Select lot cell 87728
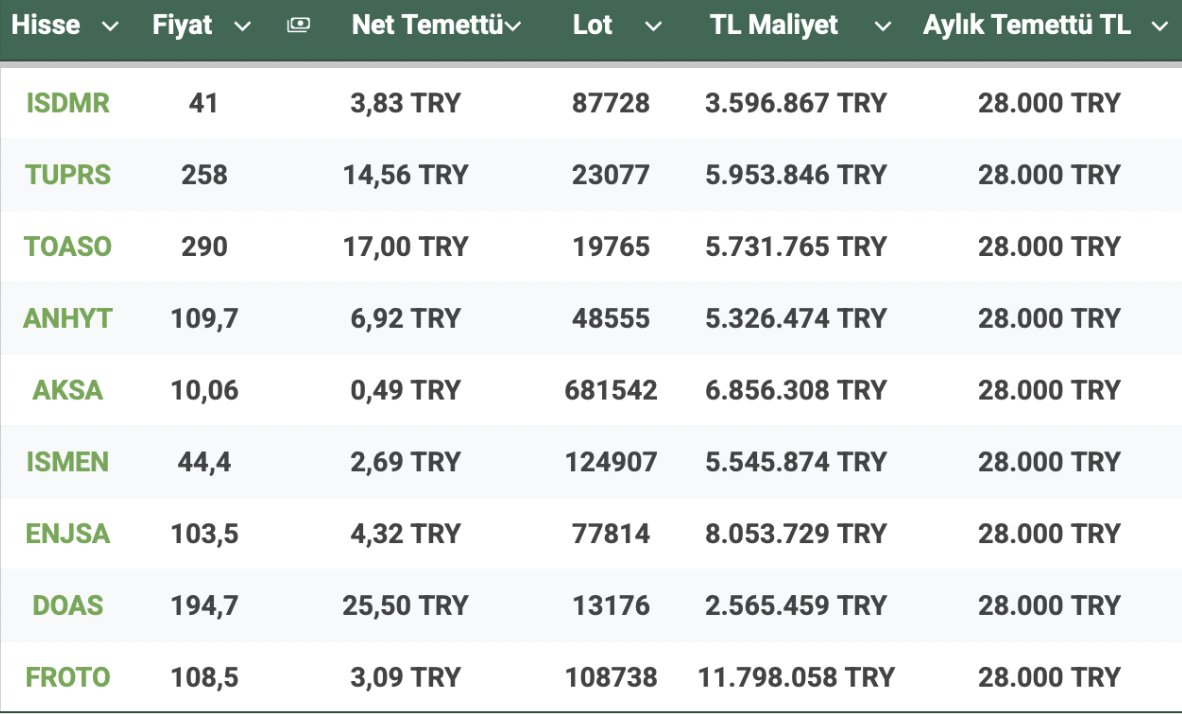Screen dimensions: 1182x714 click(x=611, y=103)
